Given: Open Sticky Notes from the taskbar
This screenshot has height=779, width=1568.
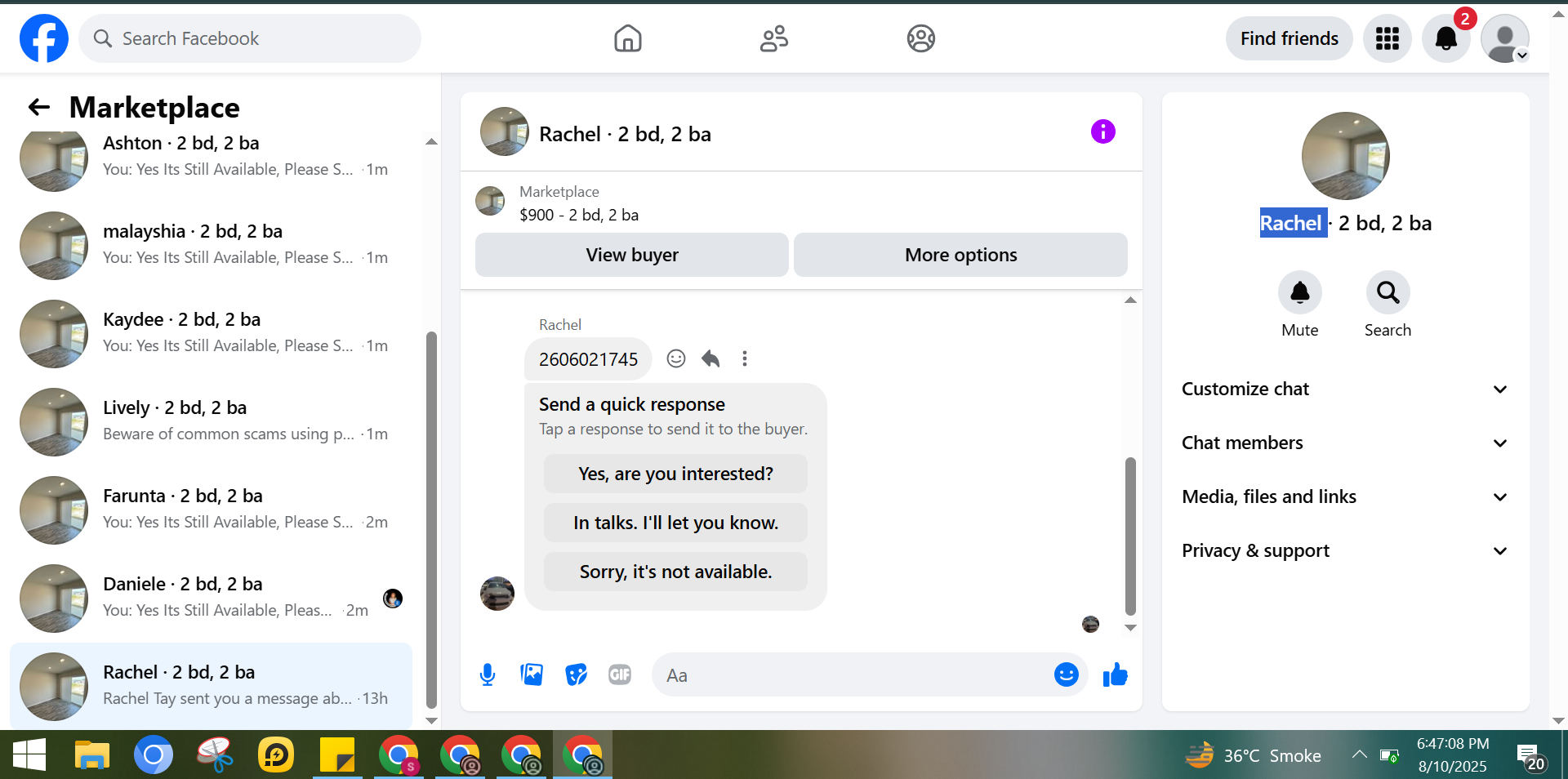Looking at the screenshot, I should coord(336,755).
